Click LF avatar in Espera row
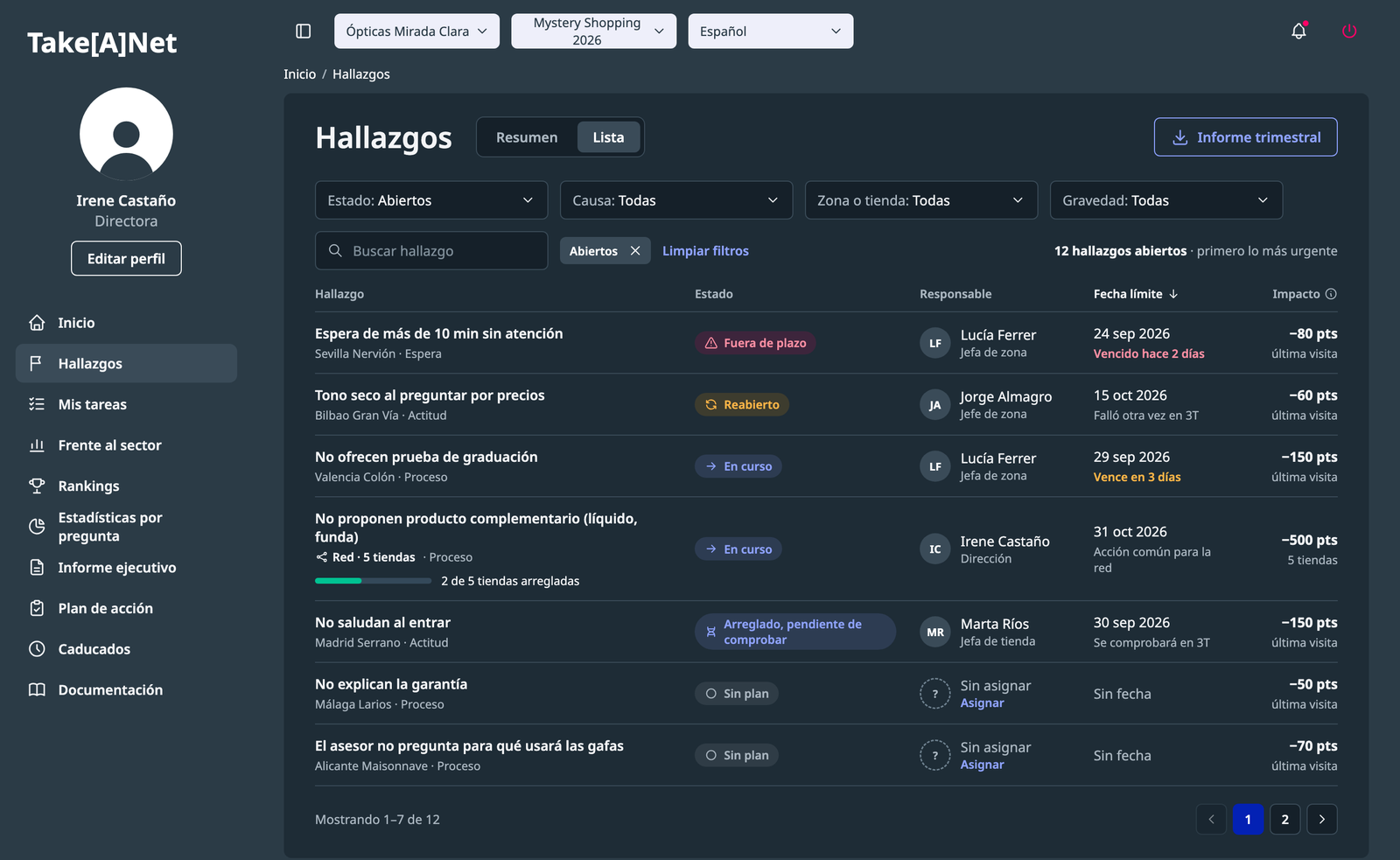The width and height of the screenshot is (1400, 860). (935, 343)
